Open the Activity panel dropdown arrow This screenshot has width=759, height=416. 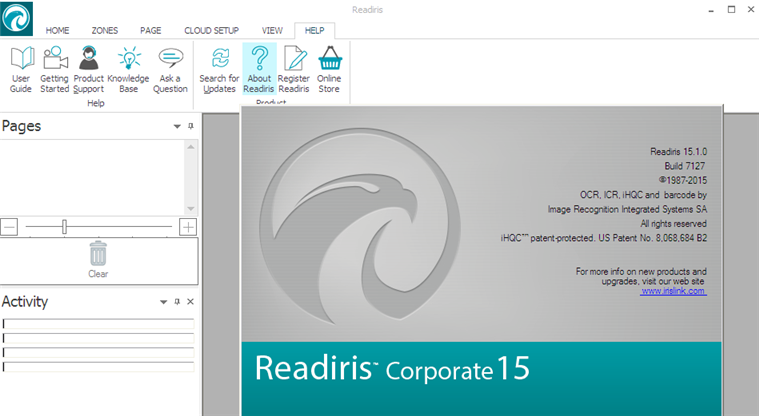163,302
